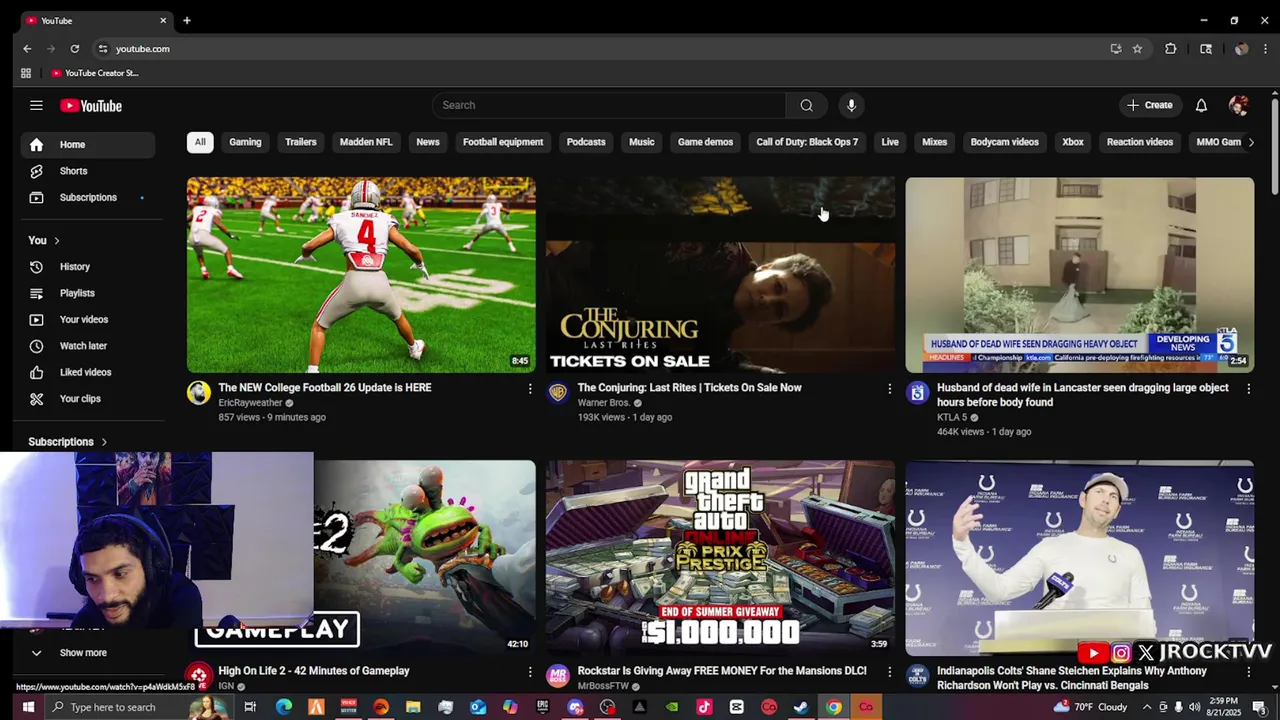1280x720 pixels.
Task: Select the Gaming filter chip
Action: tap(245, 142)
